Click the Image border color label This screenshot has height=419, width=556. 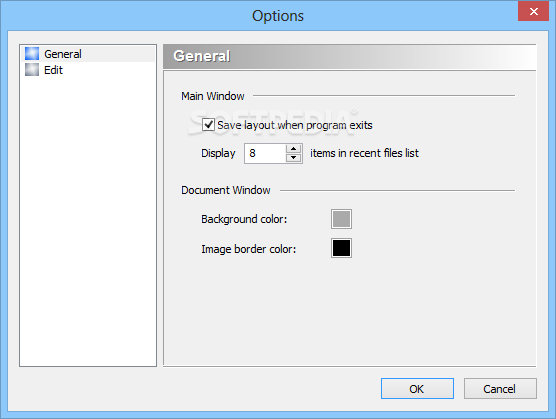249,249
